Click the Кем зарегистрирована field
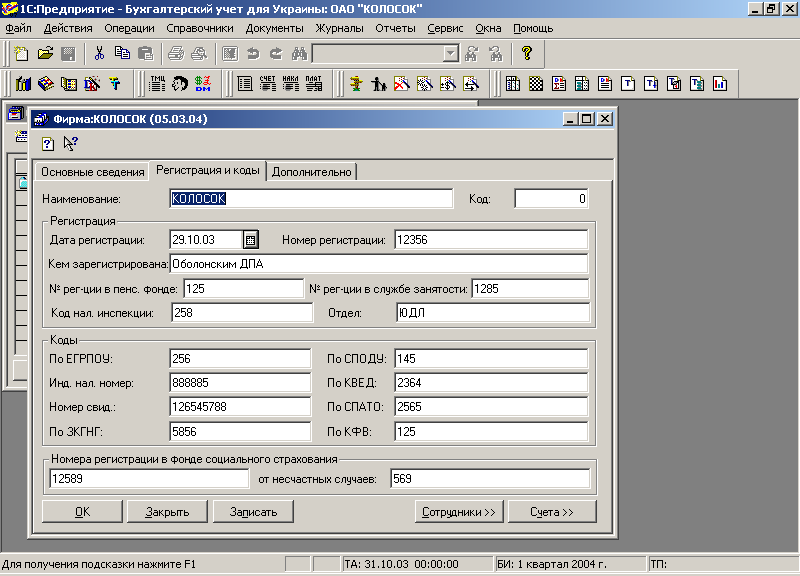Viewport: 800px width, 576px height. point(379,264)
